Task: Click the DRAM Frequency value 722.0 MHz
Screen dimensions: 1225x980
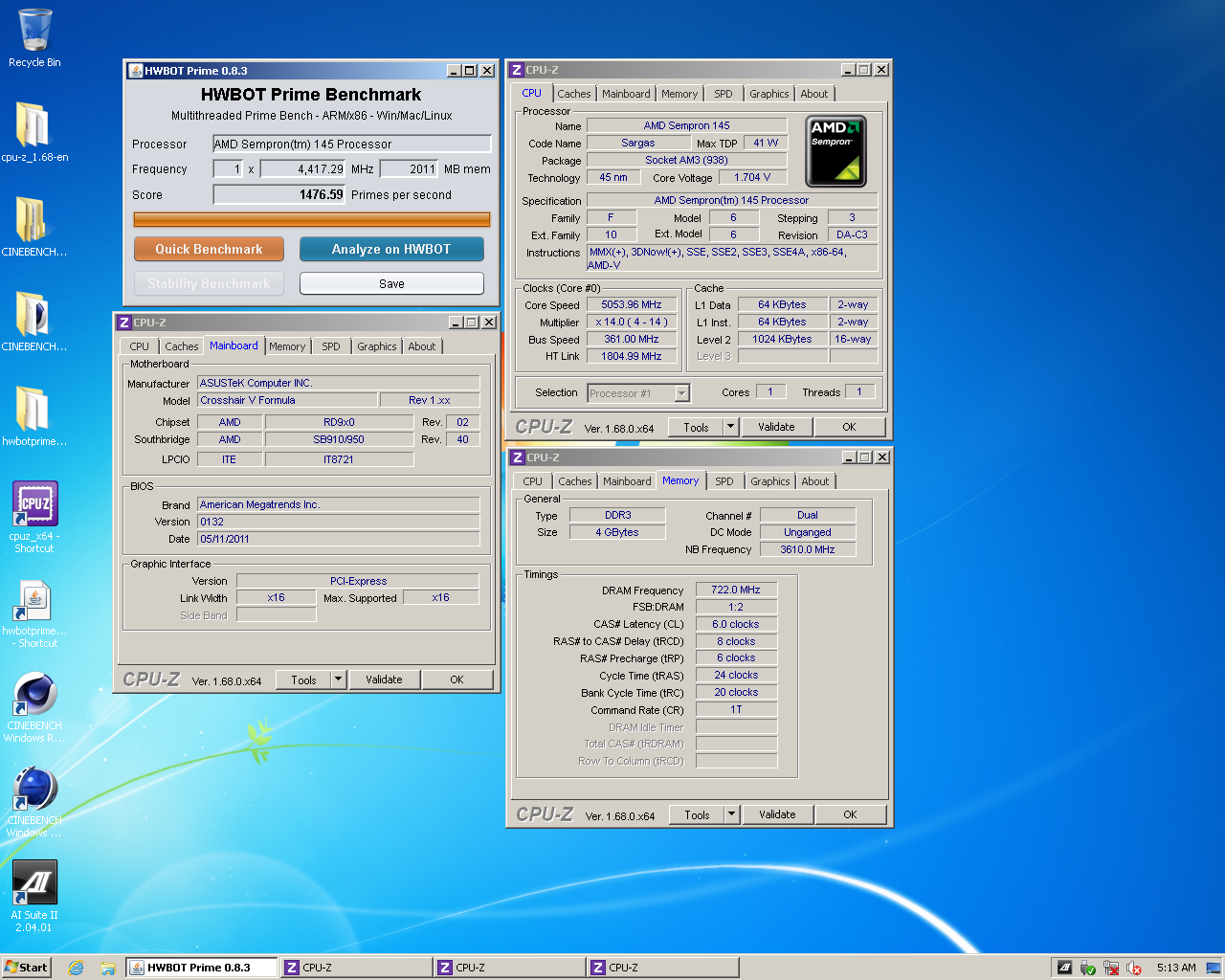Action: point(736,590)
